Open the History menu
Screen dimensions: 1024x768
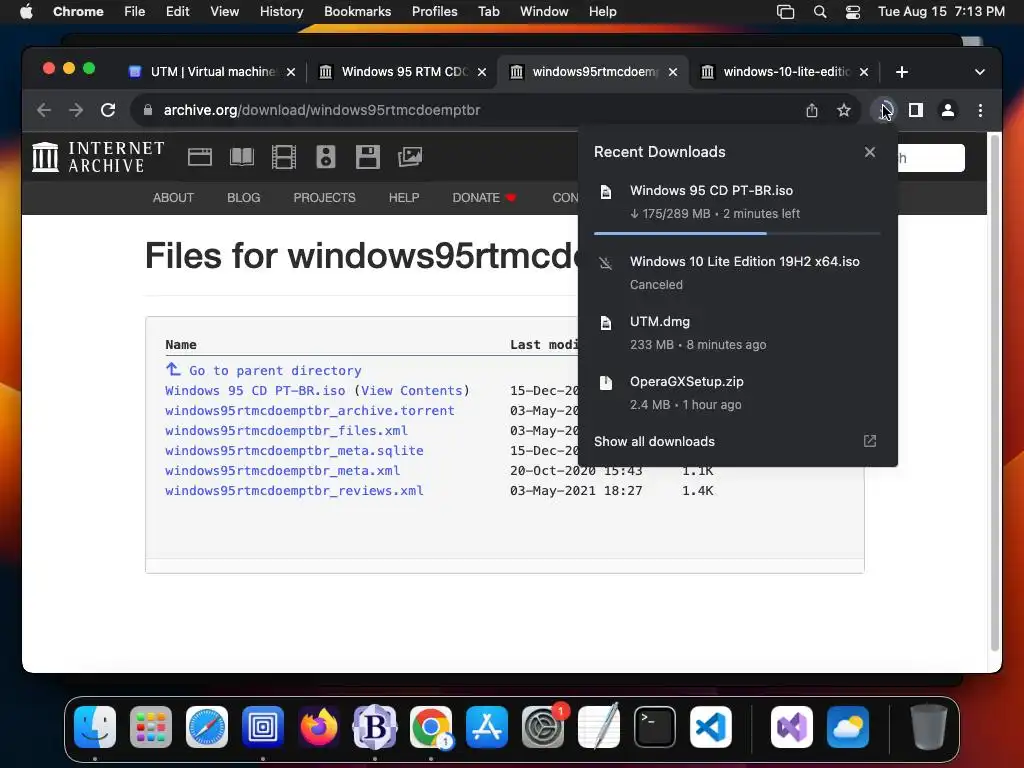pos(281,12)
